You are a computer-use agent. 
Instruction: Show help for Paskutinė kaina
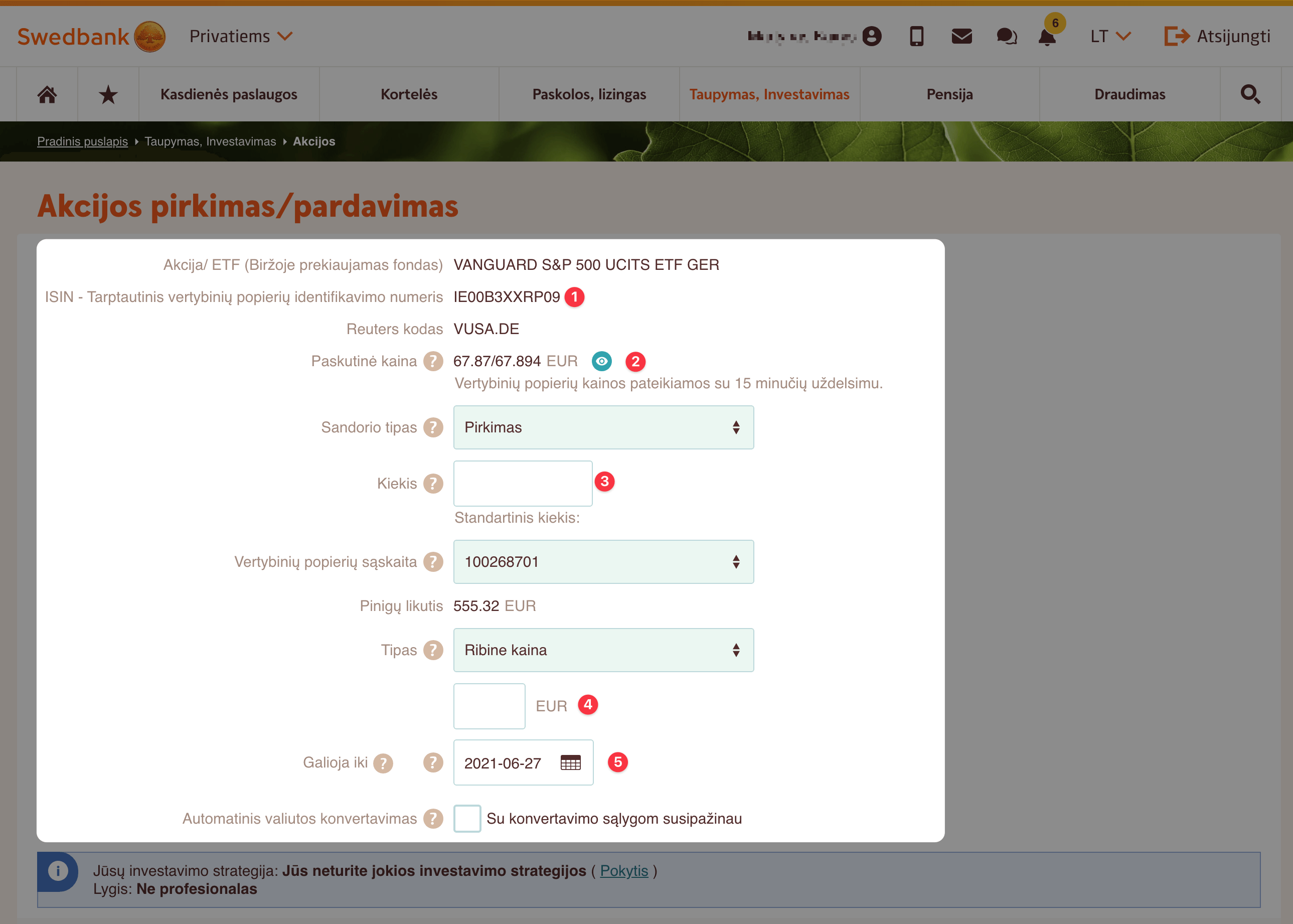pos(433,361)
